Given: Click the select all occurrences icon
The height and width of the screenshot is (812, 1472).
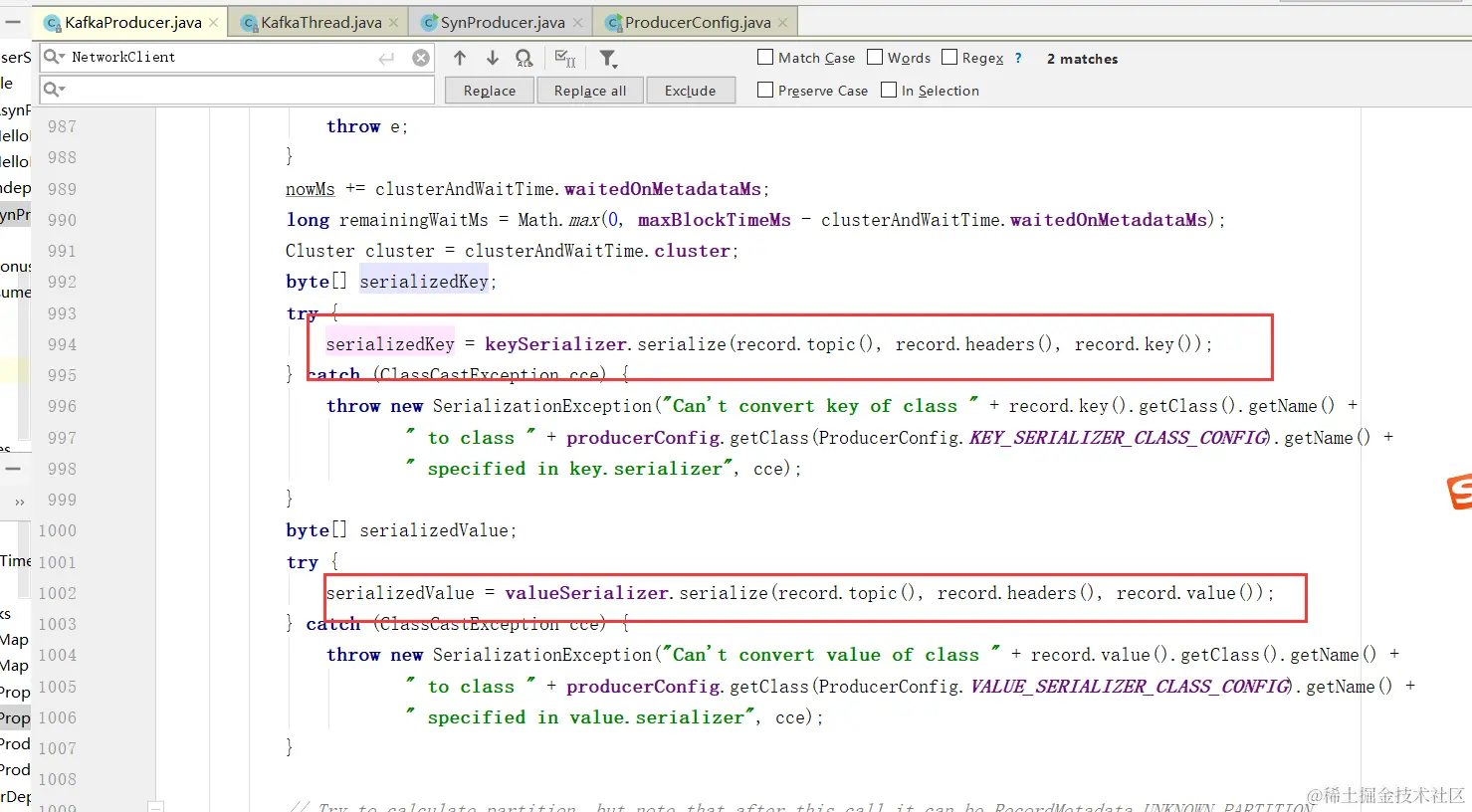Looking at the screenshot, I should (565, 58).
